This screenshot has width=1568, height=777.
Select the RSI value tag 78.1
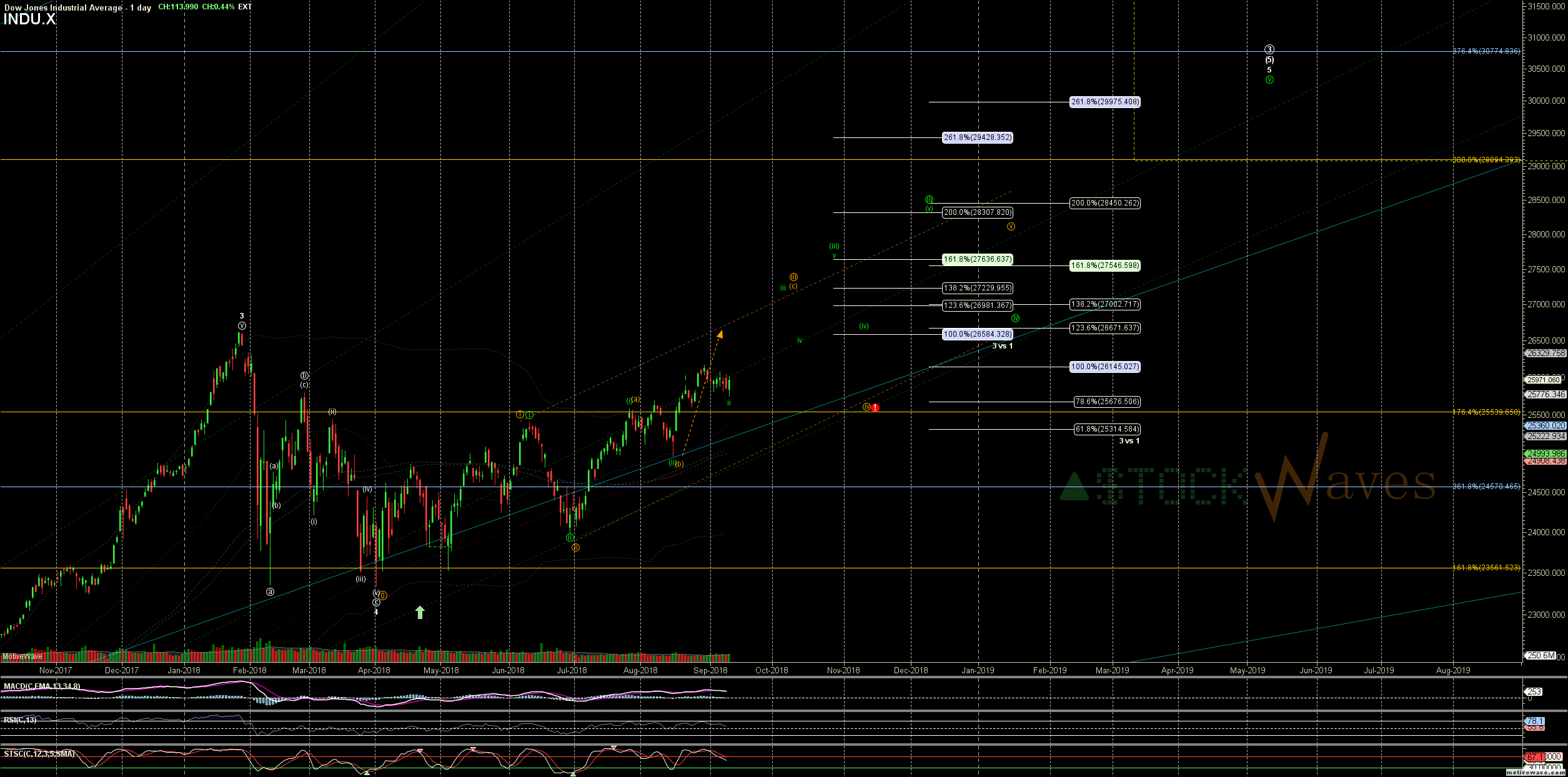pyautogui.click(x=1534, y=721)
